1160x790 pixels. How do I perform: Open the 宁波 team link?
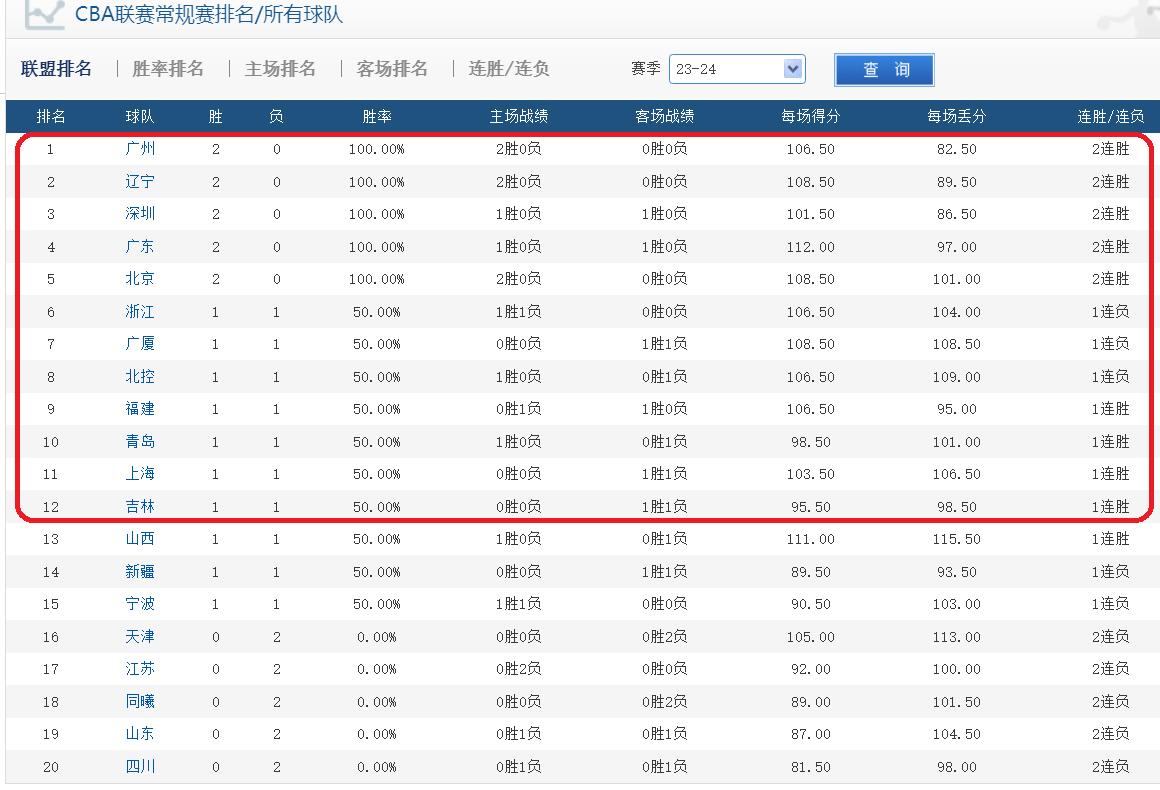point(140,604)
